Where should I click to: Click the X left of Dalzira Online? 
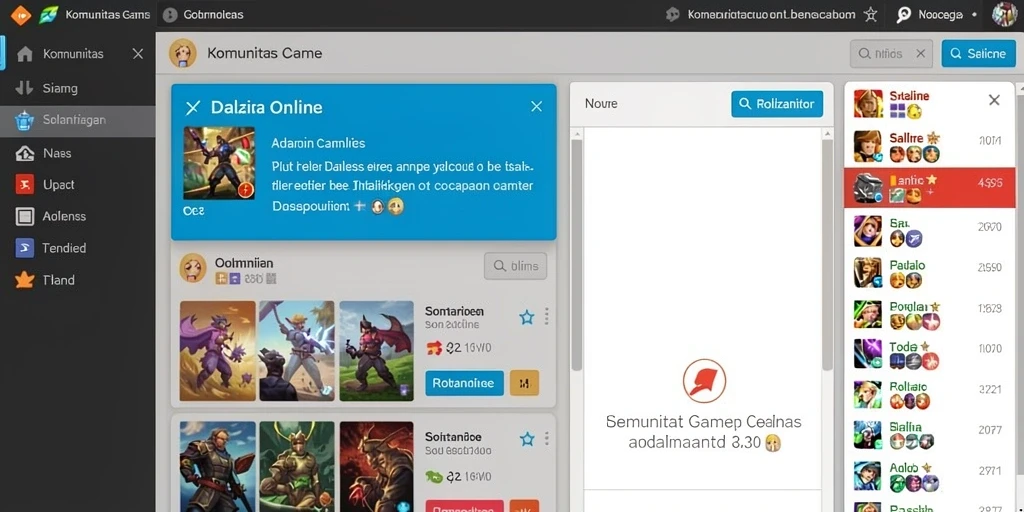(192, 108)
